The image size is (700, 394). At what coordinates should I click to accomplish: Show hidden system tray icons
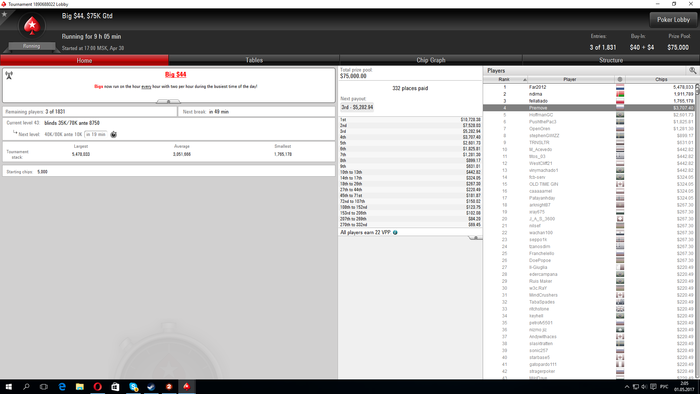click(x=627, y=387)
